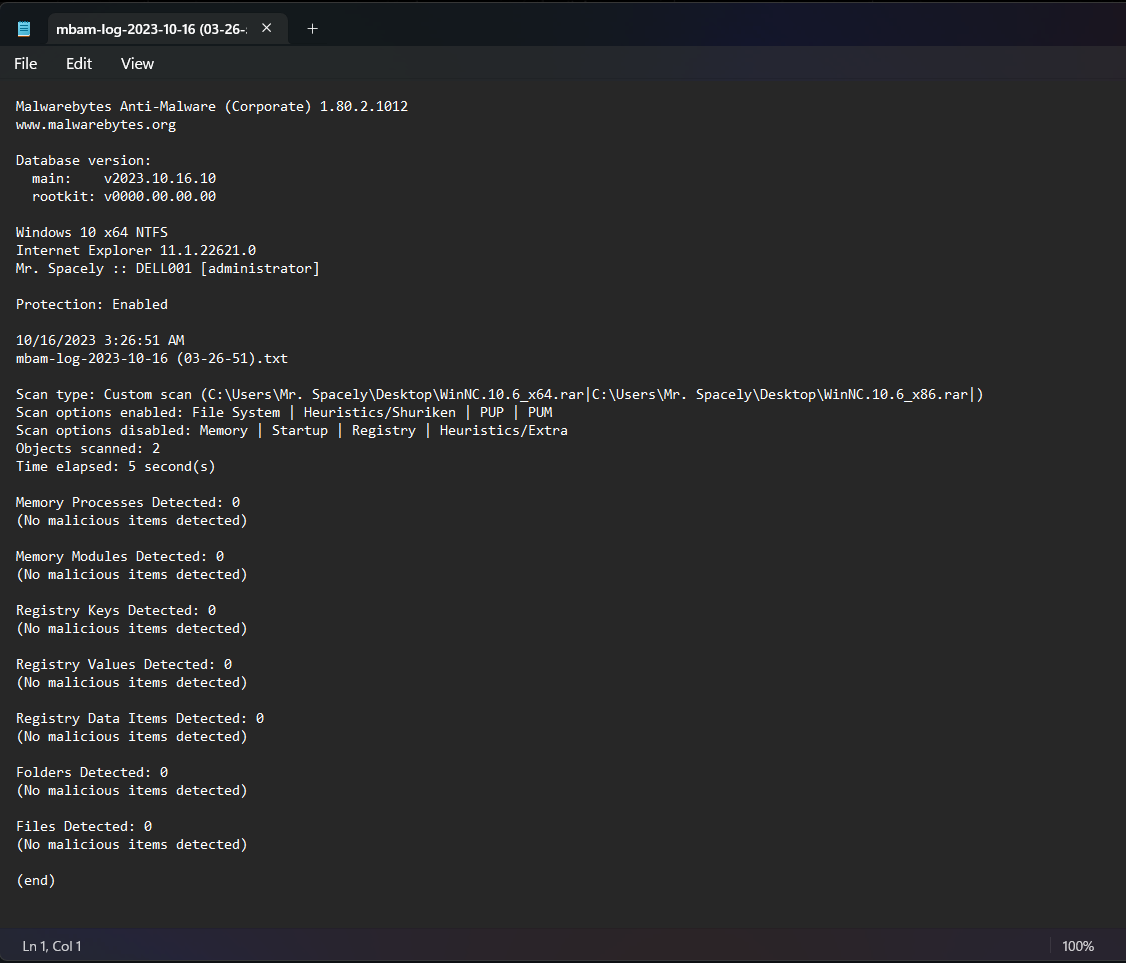The width and height of the screenshot is (1126, 963).
Task: Open the View menu
Action: click(x=137, y=64)
